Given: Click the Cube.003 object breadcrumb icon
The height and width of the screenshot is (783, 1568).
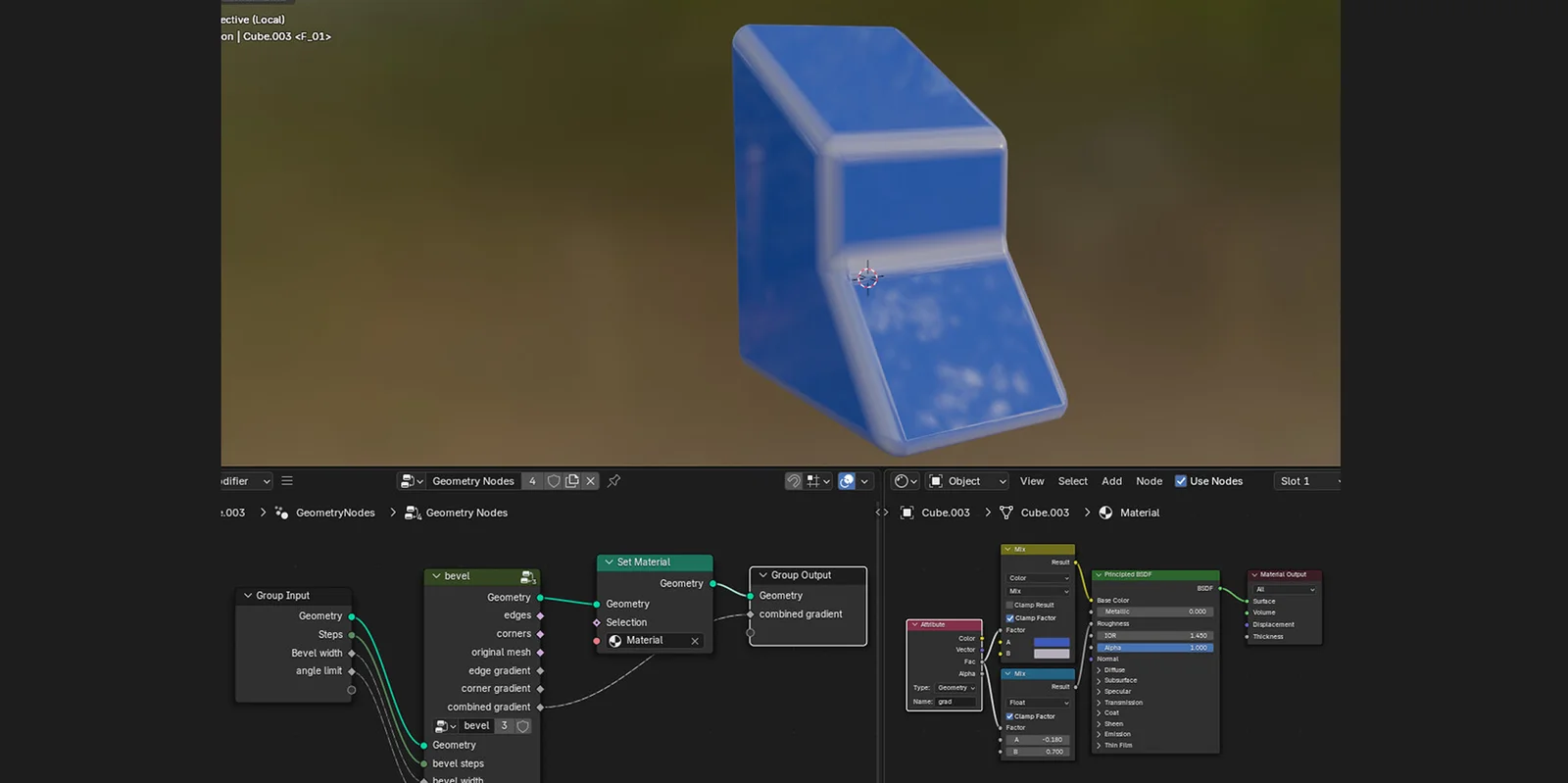Looking at the screenshot, I should [x=907, y=513].
